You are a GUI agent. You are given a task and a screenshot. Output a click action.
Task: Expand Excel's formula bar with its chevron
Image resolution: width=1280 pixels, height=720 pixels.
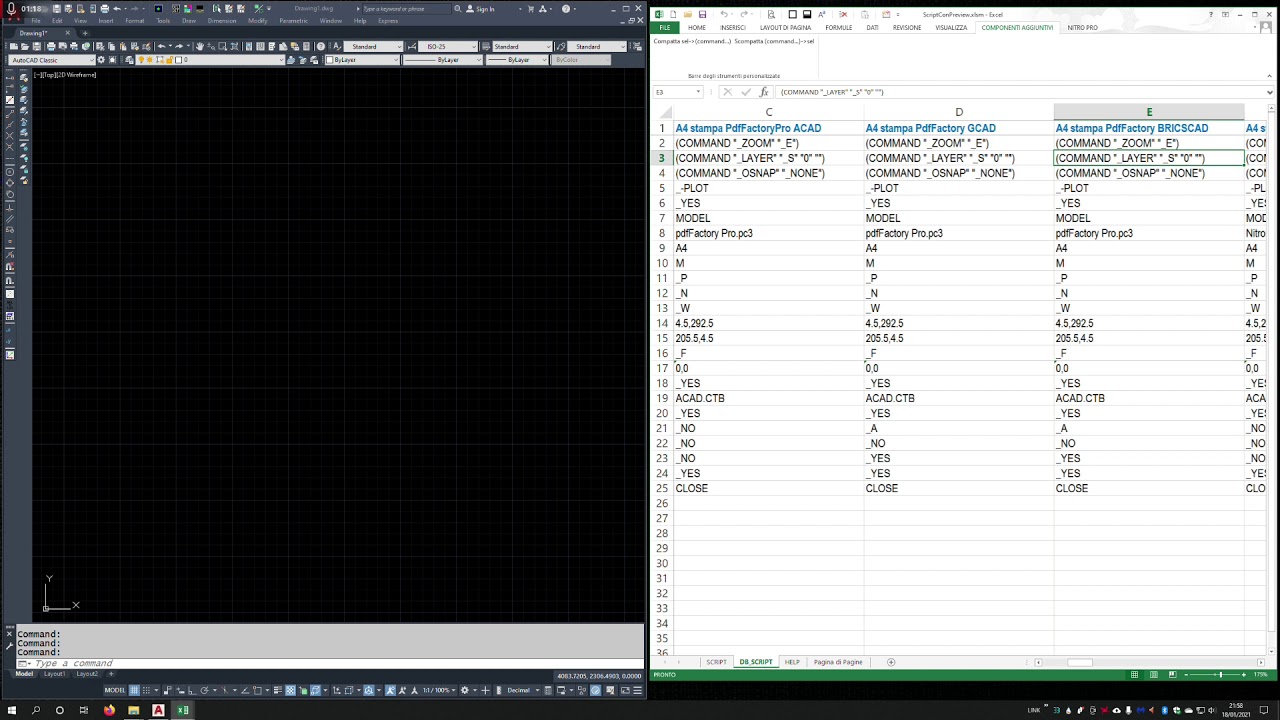(1269, 92)
